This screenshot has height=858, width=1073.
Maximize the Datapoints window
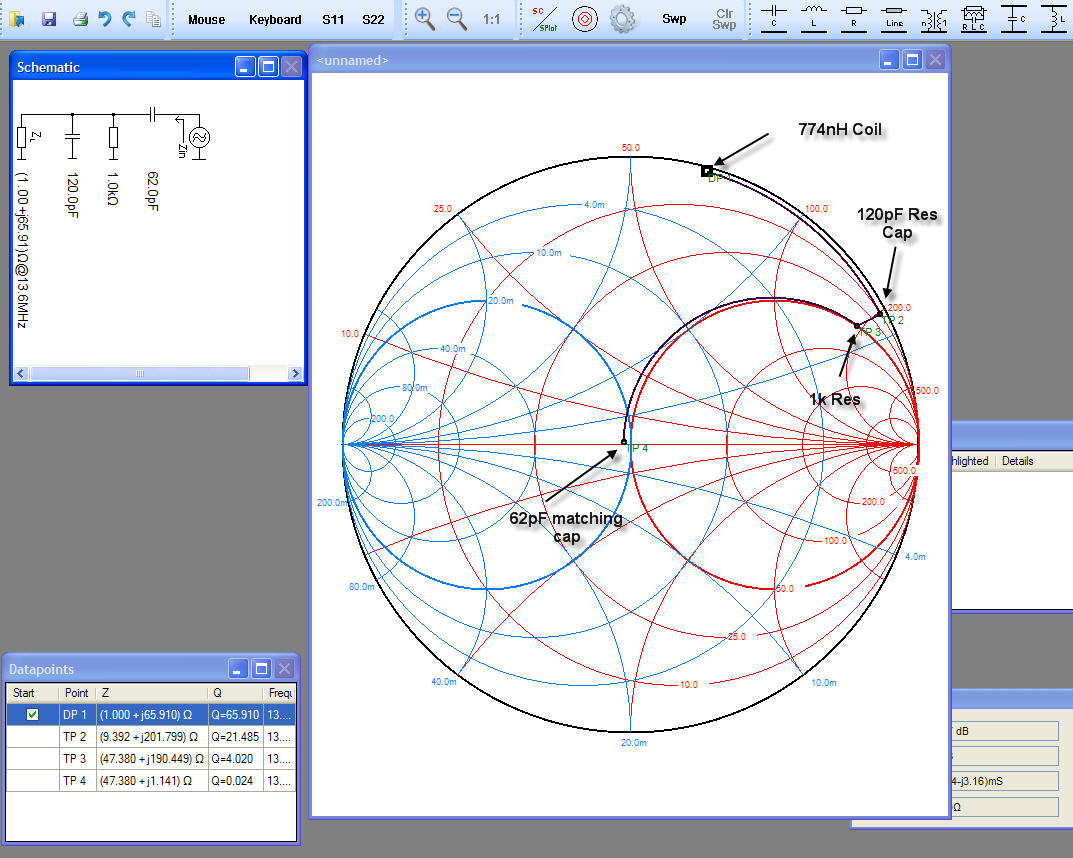[x=261, y=668]
